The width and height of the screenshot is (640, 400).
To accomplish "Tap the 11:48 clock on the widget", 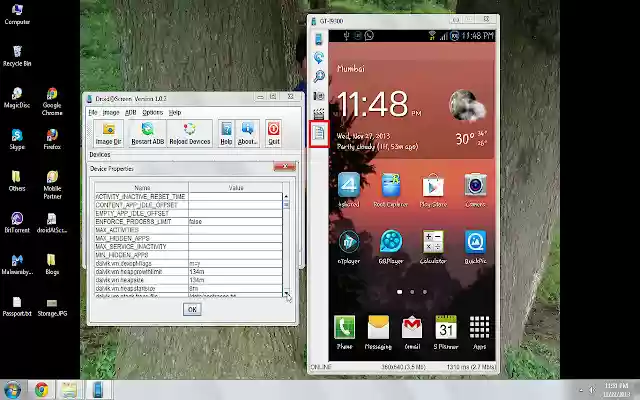I will pyautogui.click(x=372, y=104).
